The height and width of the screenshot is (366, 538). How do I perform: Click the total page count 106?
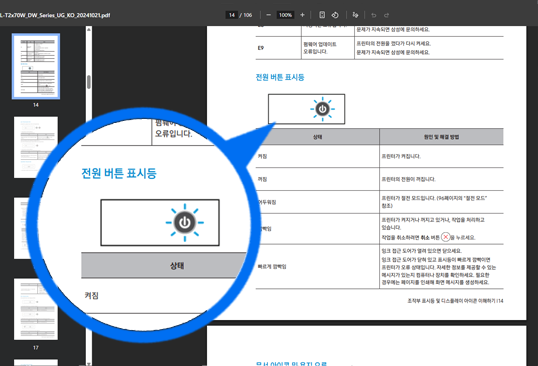tap(247, 15)
